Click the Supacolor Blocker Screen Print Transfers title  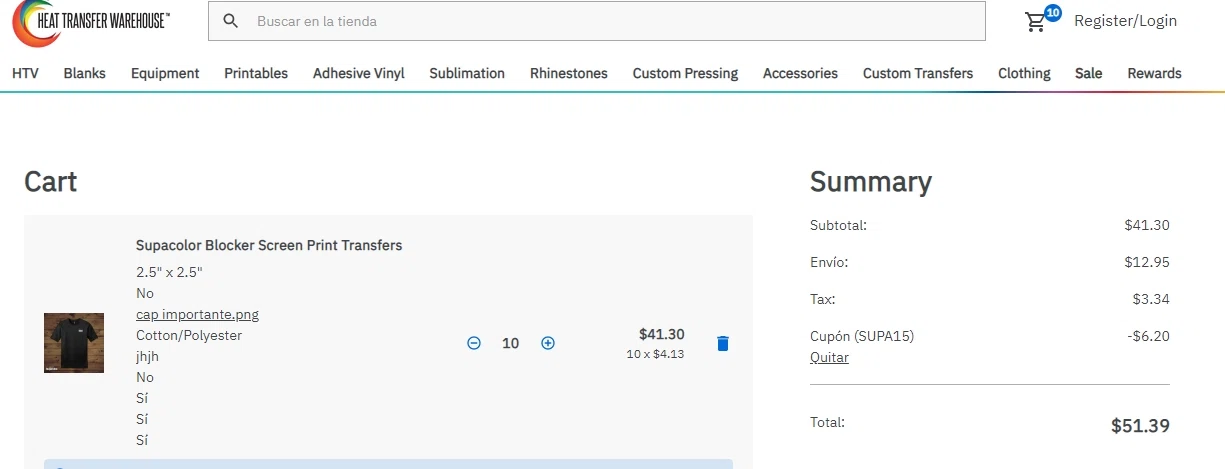[269, 245]
